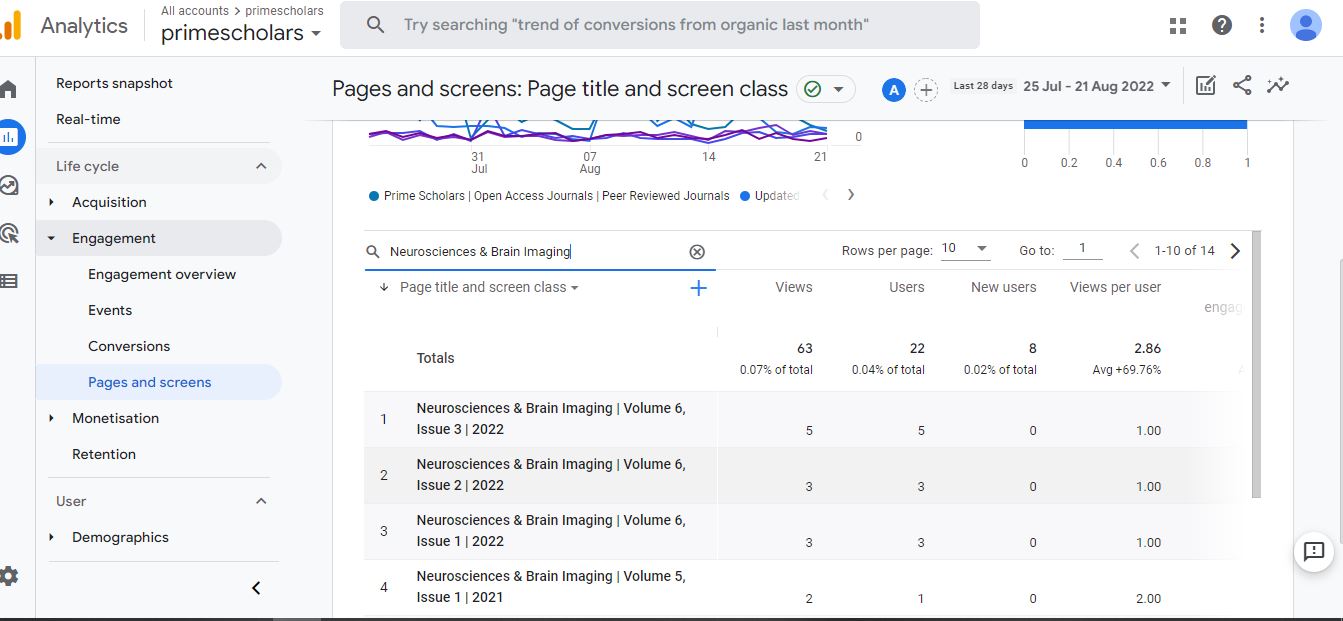Change the Rows per page dropdown
The width and height of the screenshot is (1343, 621).
(965, 249)
